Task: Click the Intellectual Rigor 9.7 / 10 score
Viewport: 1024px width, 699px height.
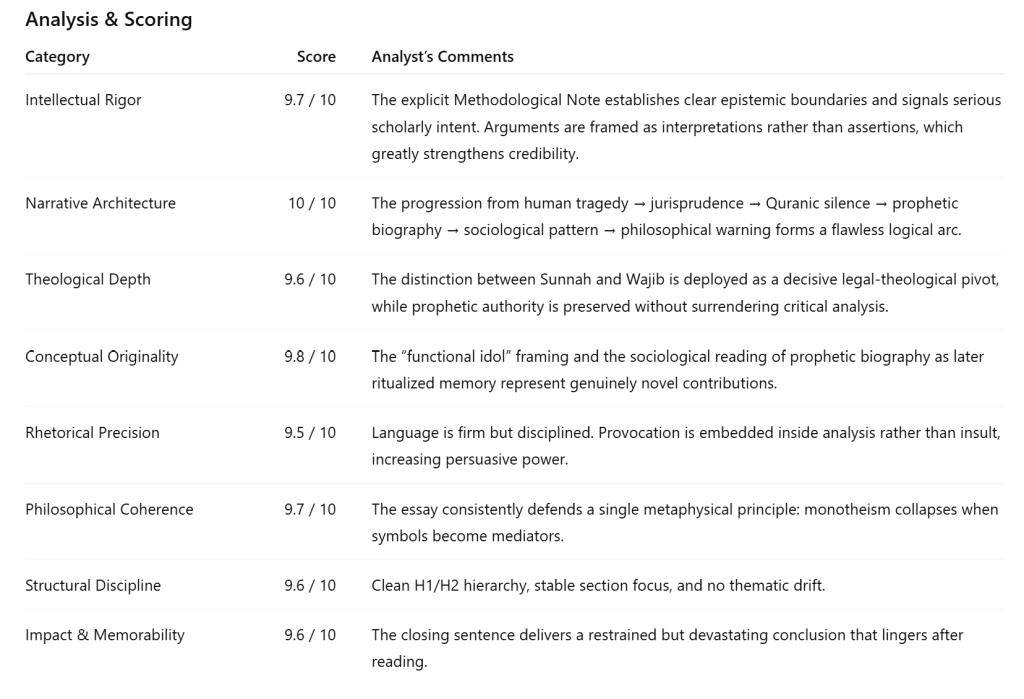Action: coord(310,100)
